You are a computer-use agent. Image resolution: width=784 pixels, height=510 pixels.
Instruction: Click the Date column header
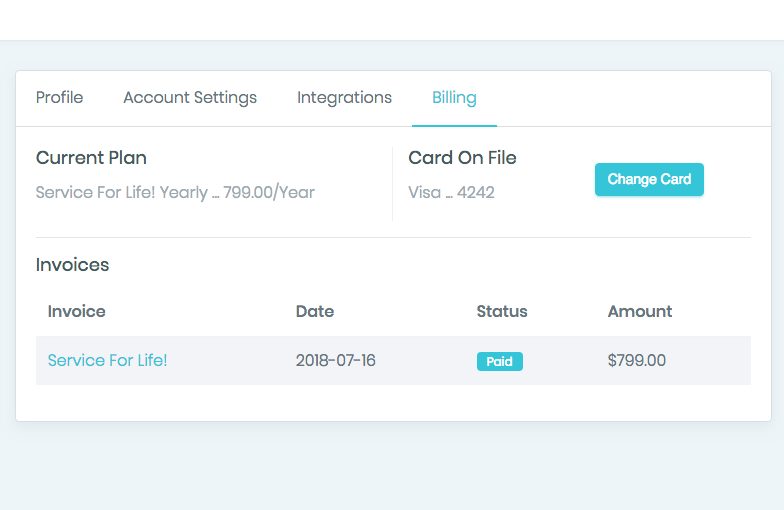[314, 311]
